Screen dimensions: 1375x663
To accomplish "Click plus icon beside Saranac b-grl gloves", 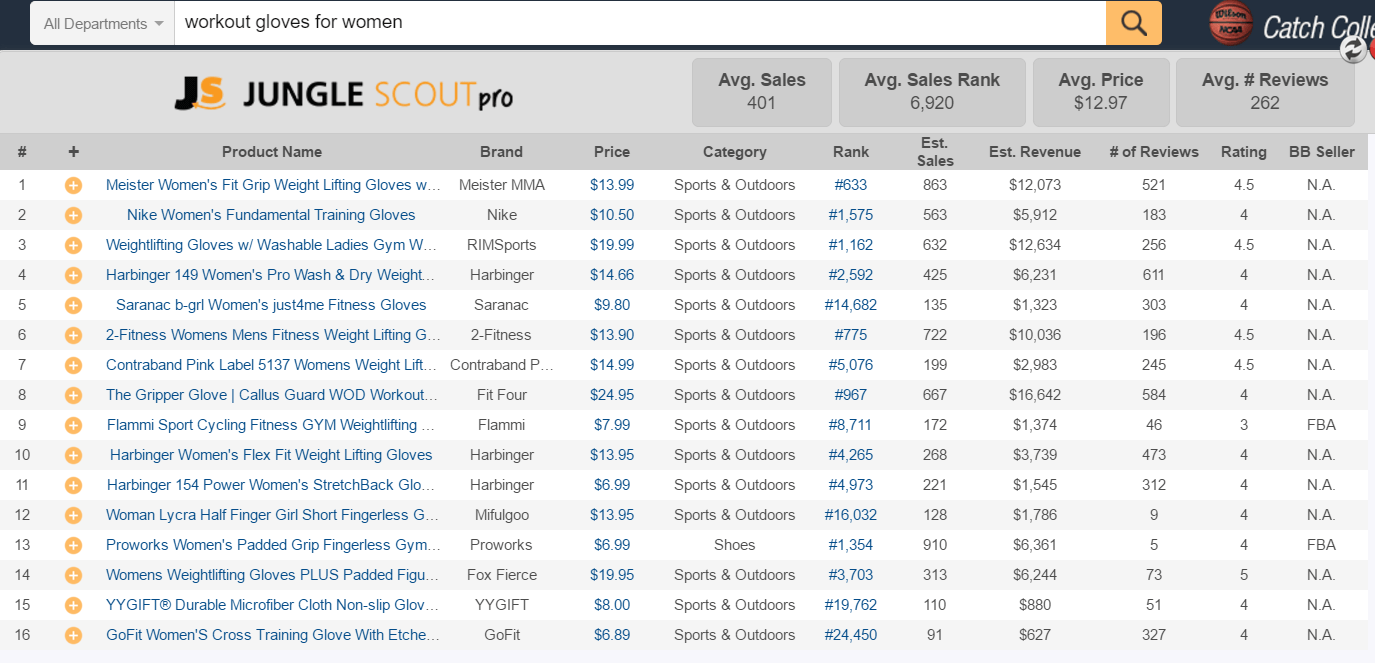I will [73, 305].
